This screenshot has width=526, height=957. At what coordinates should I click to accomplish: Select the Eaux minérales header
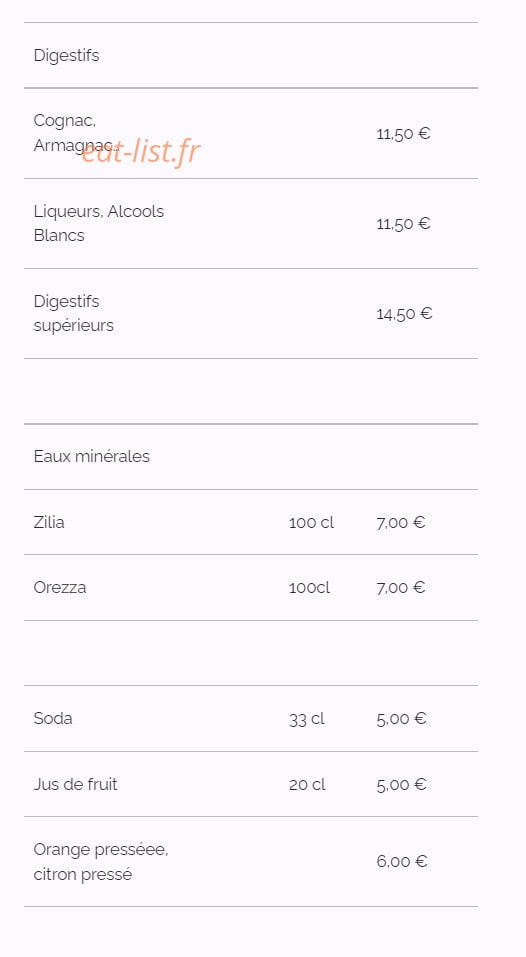click(x=92, y=457)
